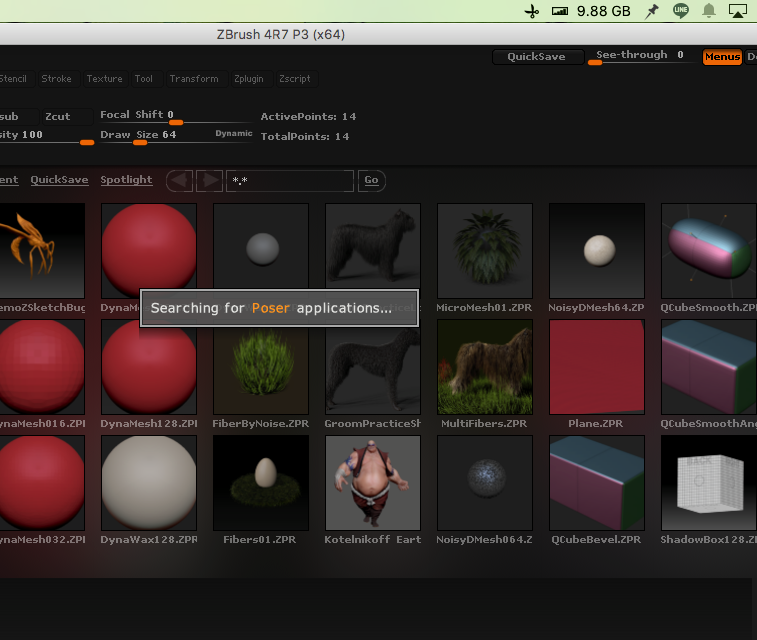
Task: Open the DynaWax128.ZPR project thumbnail
Action: 149,483
